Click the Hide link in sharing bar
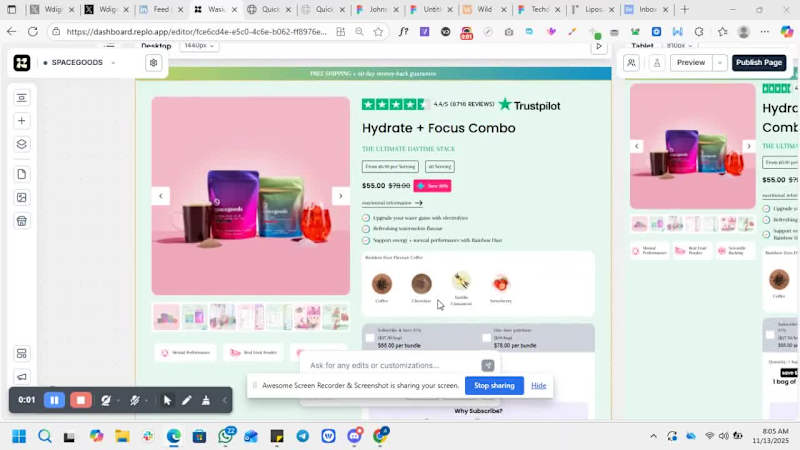Screen dimensions: 800x450 coord(538,386)
